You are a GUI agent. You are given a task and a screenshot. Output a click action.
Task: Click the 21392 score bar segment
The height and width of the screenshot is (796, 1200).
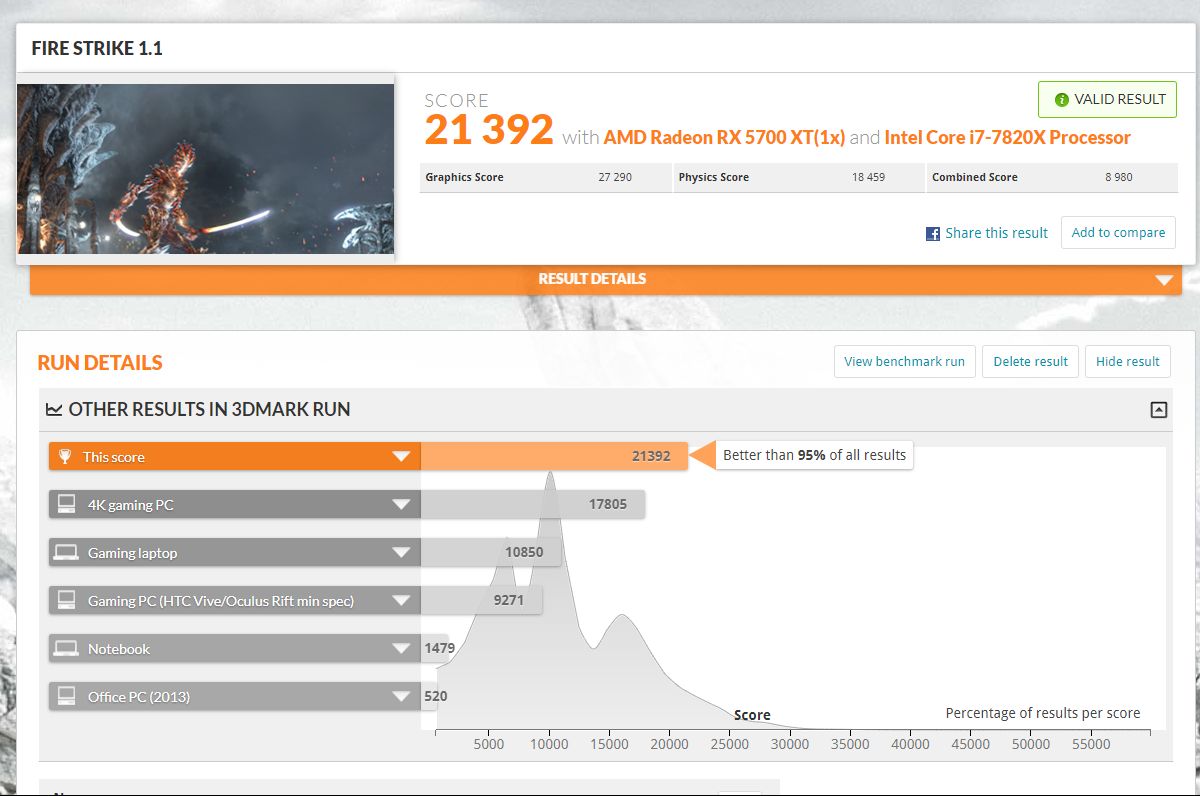pos(554,457)
